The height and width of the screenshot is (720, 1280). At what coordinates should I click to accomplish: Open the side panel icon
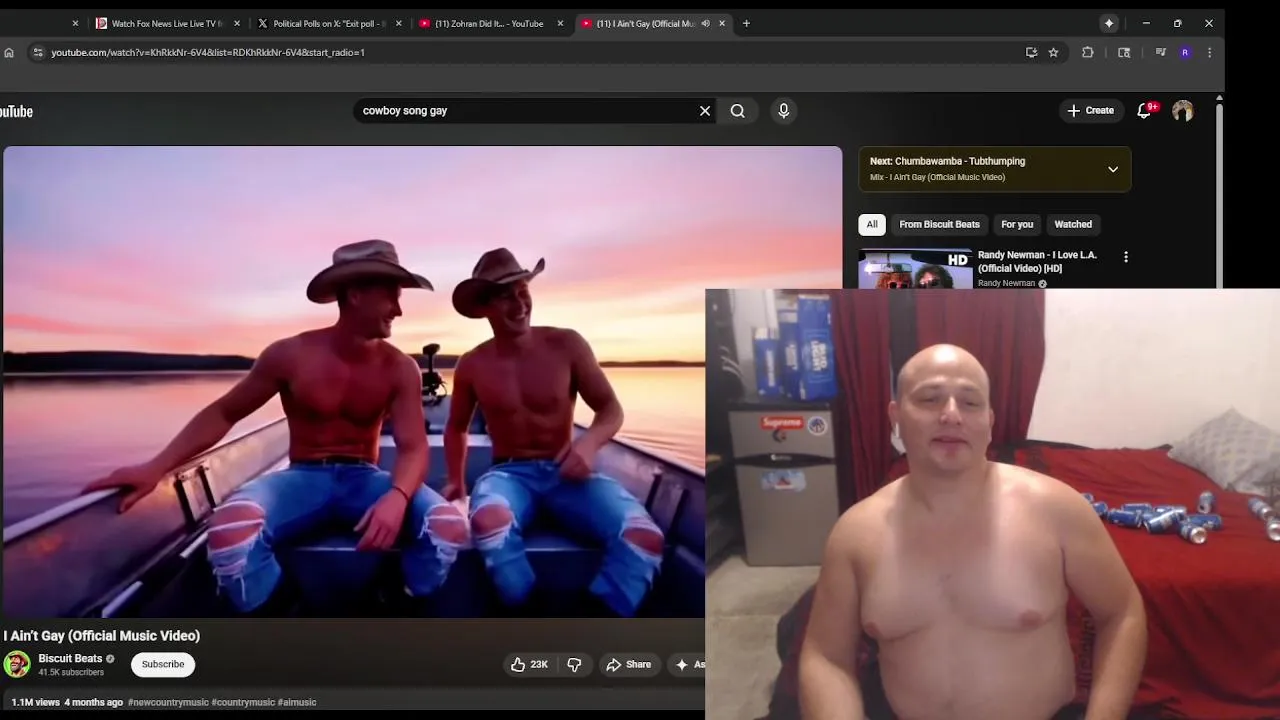[1124, 52]
